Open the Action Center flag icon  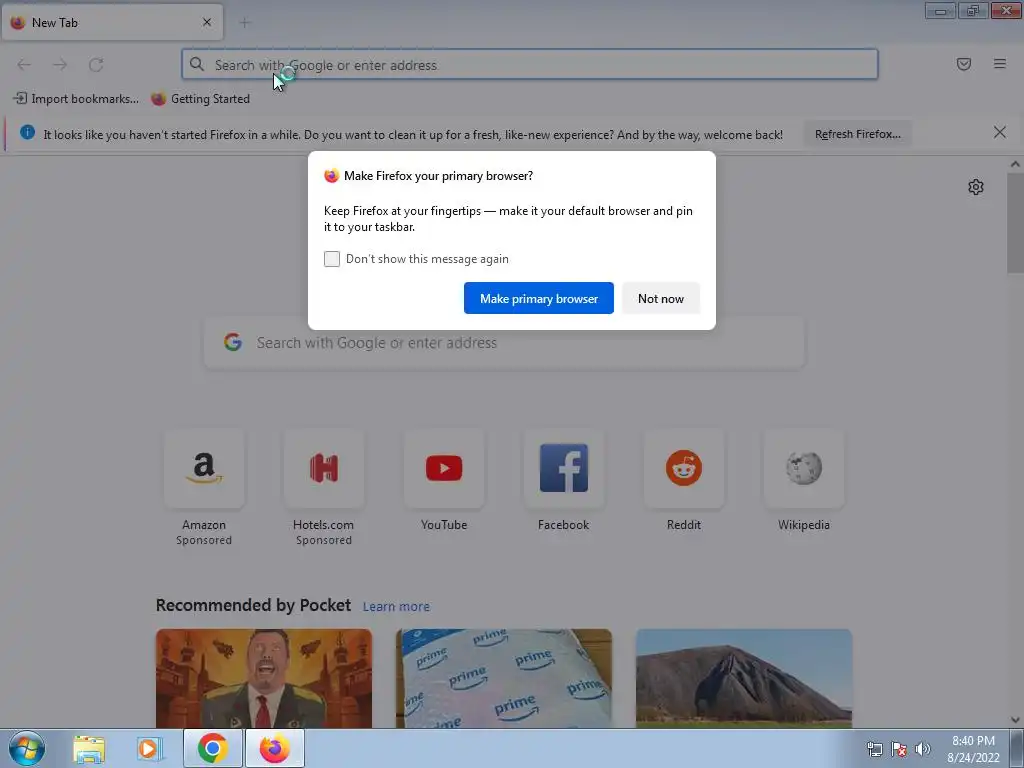click(x=899, y=749)
